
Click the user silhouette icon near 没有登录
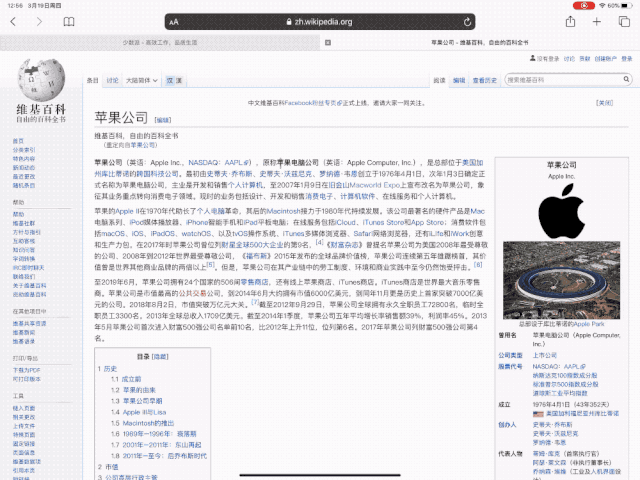[x=533, y=58]
